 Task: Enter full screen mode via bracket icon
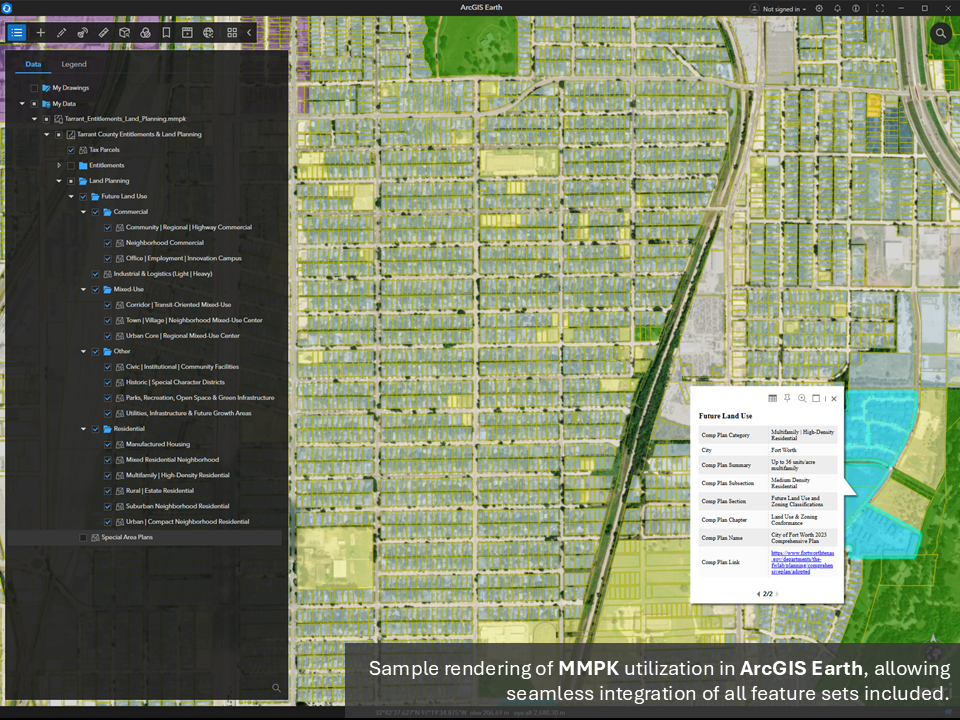pos(880,9)
